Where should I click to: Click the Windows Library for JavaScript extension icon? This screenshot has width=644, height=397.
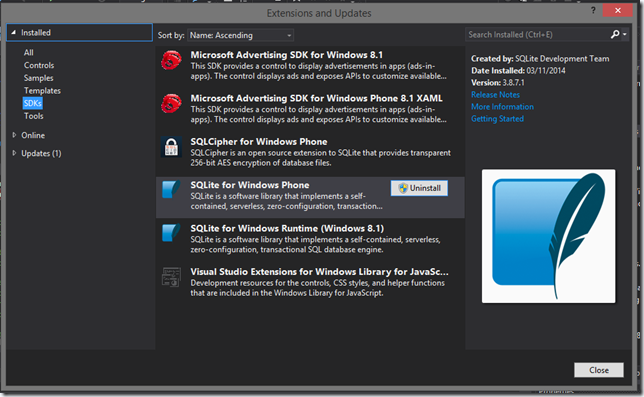pyautogui.click(x=171, y=277)
